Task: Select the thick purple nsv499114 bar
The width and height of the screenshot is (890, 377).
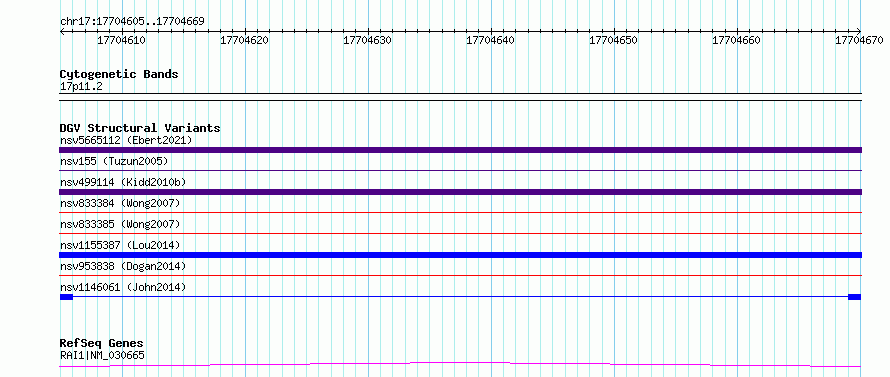Action: point(460,192)
